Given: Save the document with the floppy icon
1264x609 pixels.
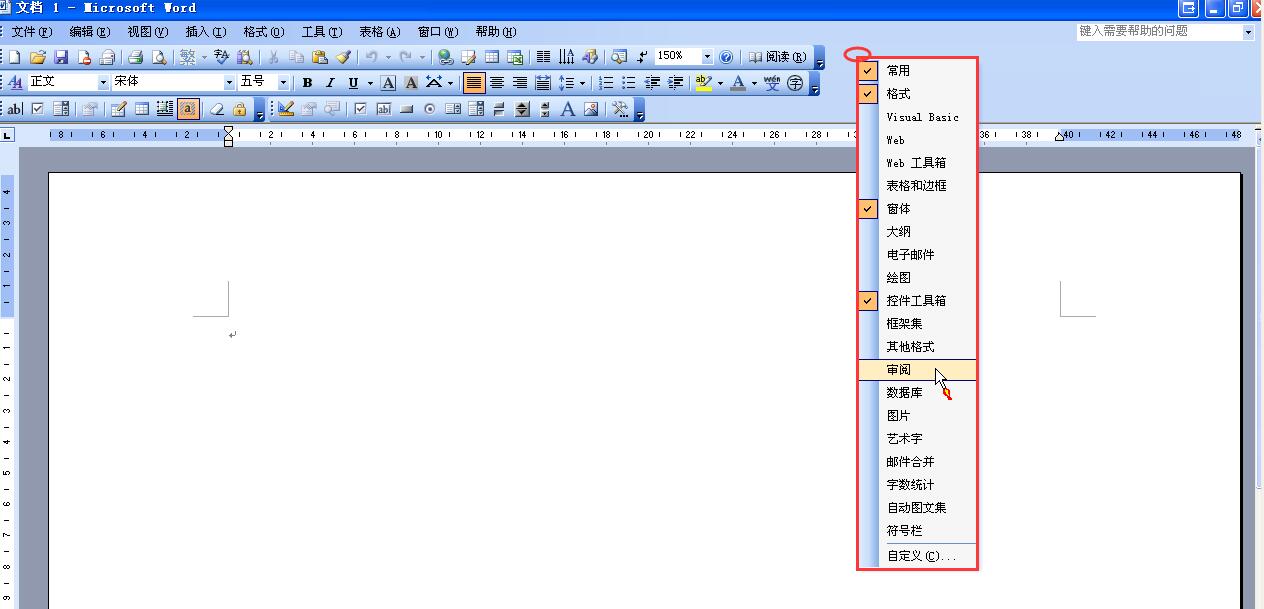Looking at the screenshot, I should point(61,57).
